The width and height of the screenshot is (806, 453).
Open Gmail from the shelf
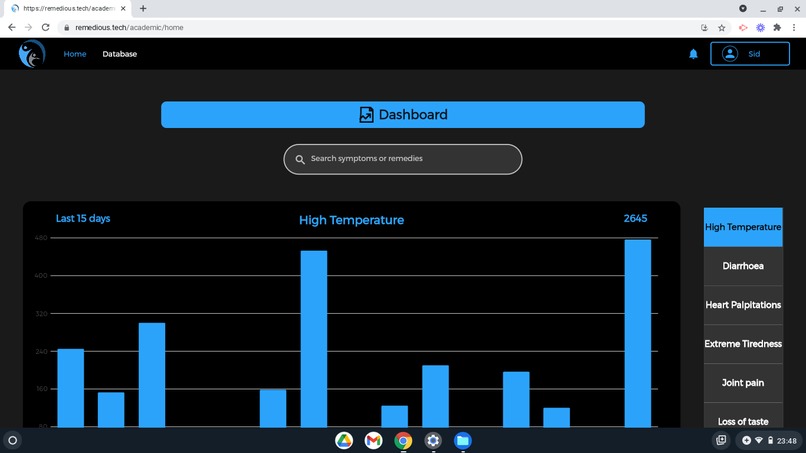coord(373,441)
